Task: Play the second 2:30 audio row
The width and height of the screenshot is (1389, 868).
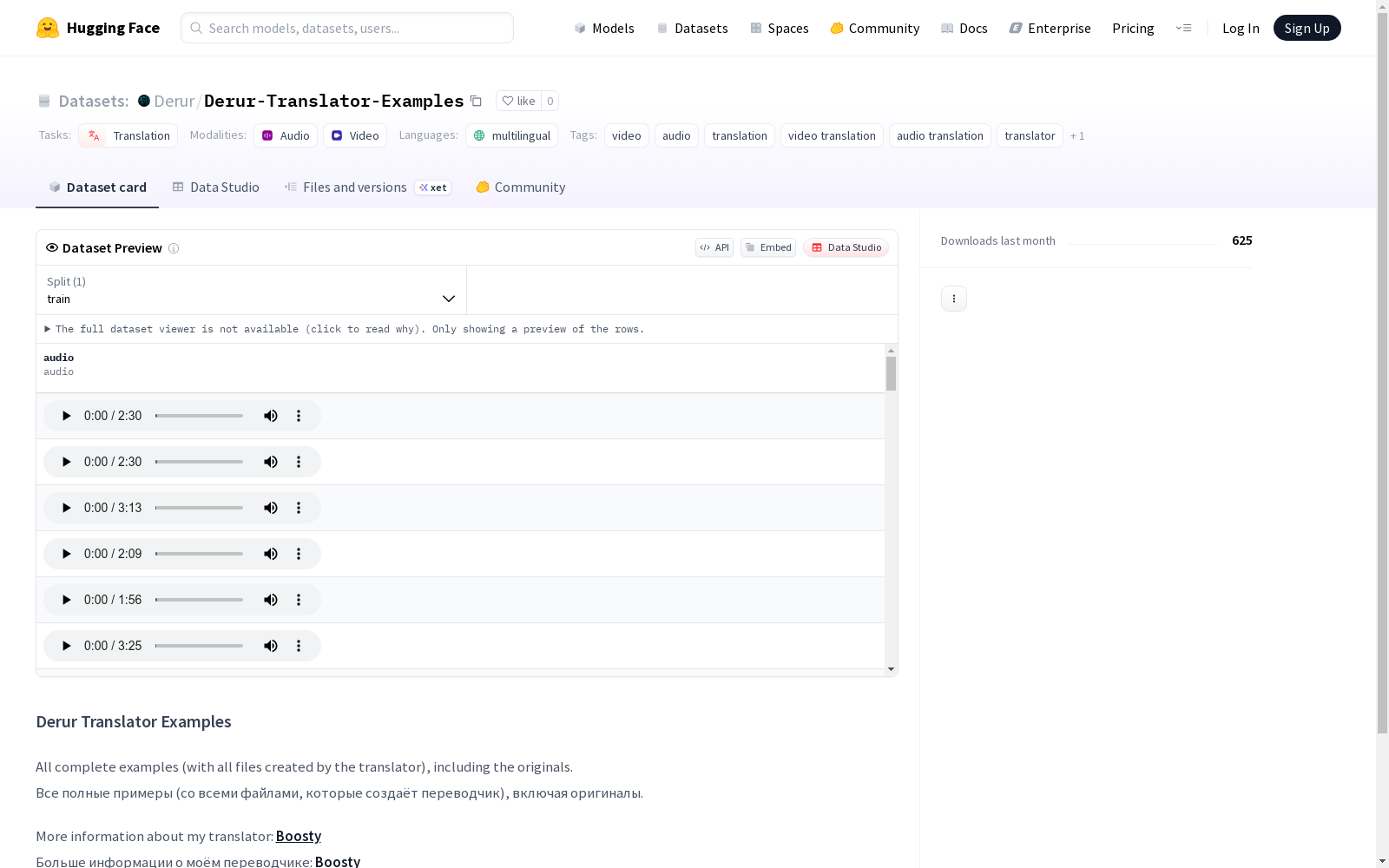Action: click(66, 462)
